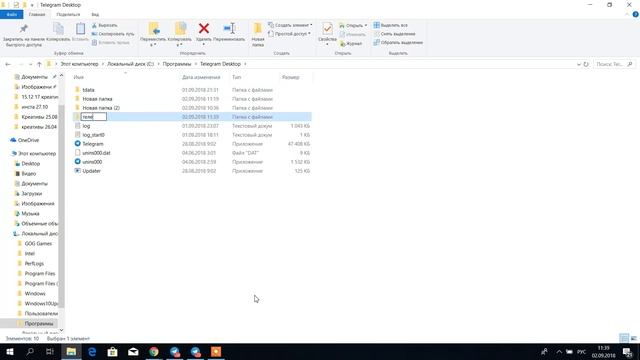This screenshot has height=360, width=640.
Task: Click the Переместить в move-to icon
Action: (x=153, y=29)
